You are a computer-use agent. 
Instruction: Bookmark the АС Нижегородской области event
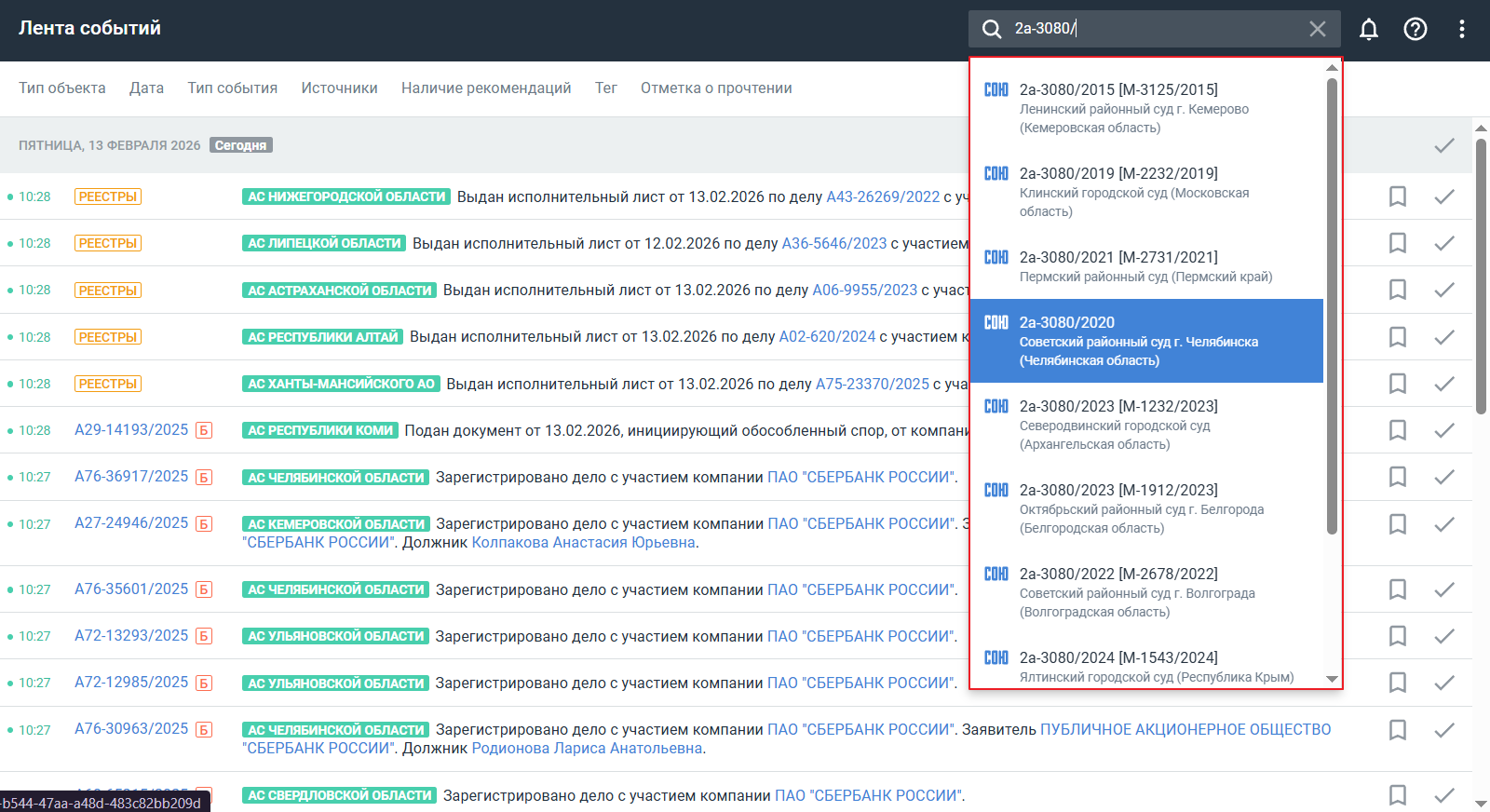pos(1397,196)
